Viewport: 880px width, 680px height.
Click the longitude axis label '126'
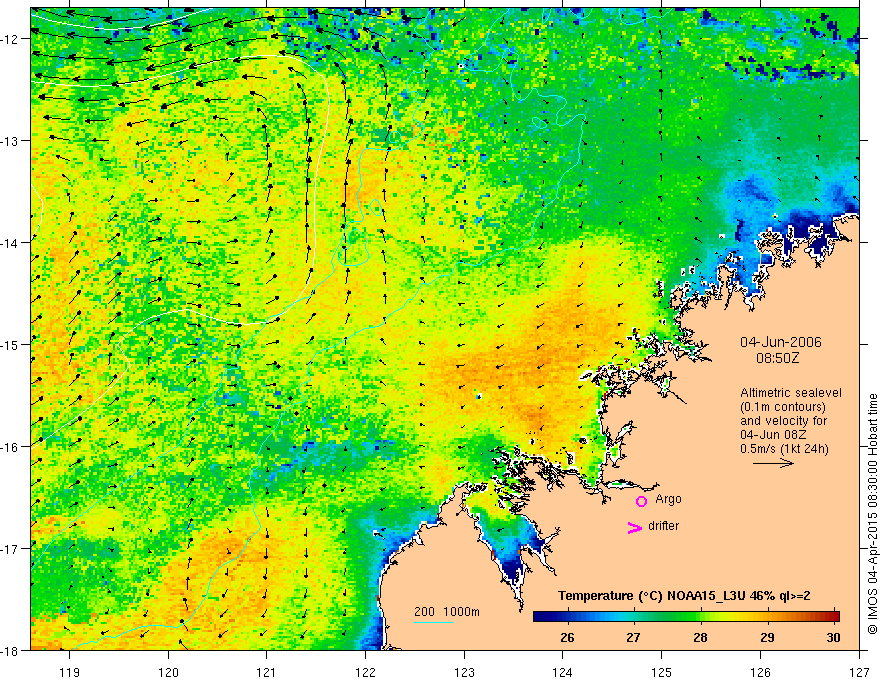click(x=760, y=672)
